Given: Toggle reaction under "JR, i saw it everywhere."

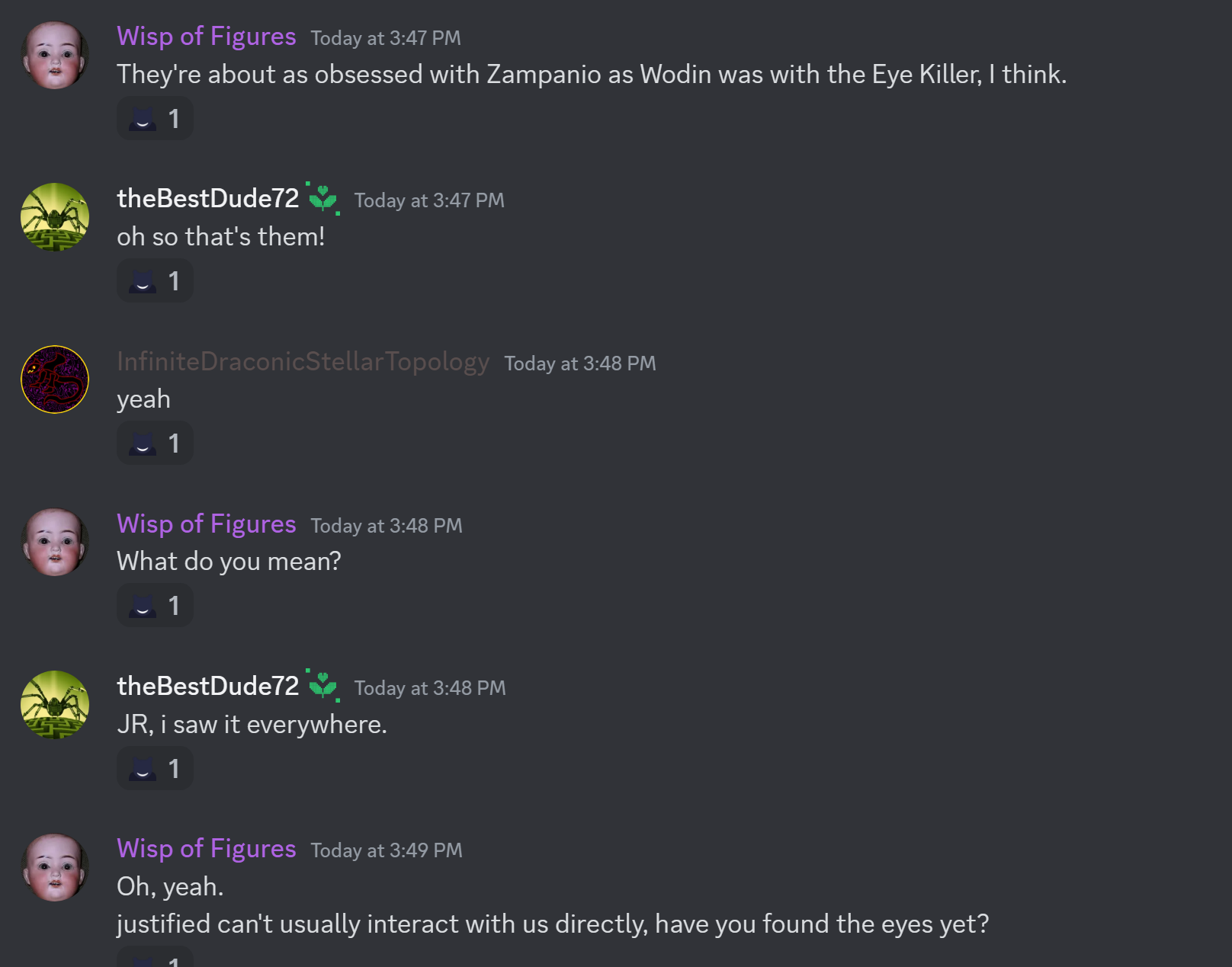Looking at the screenshot, I should pyautogui.click(x=155, y=769).
